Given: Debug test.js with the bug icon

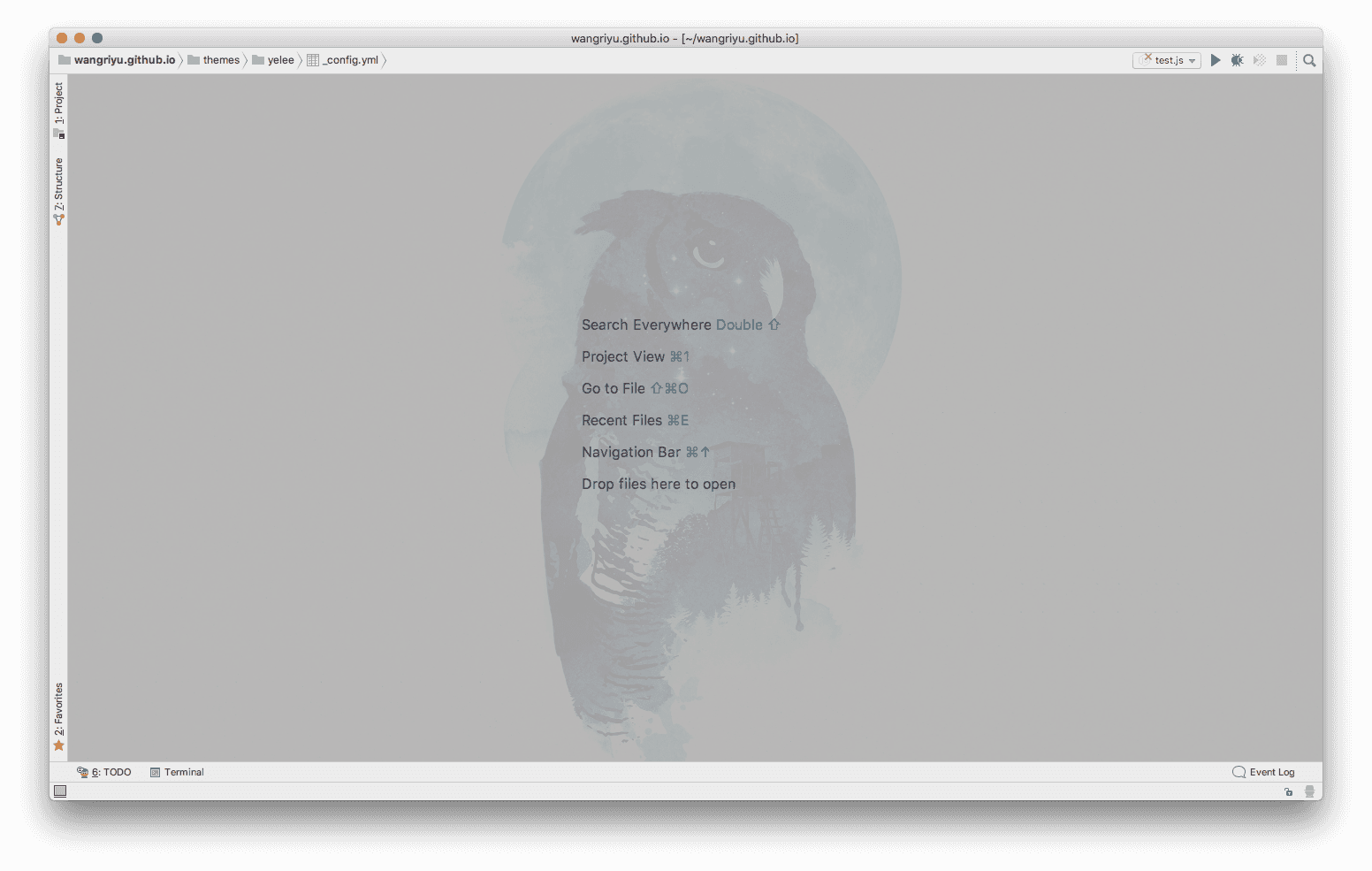Looking at the screenshot, I should [1237, 60].
